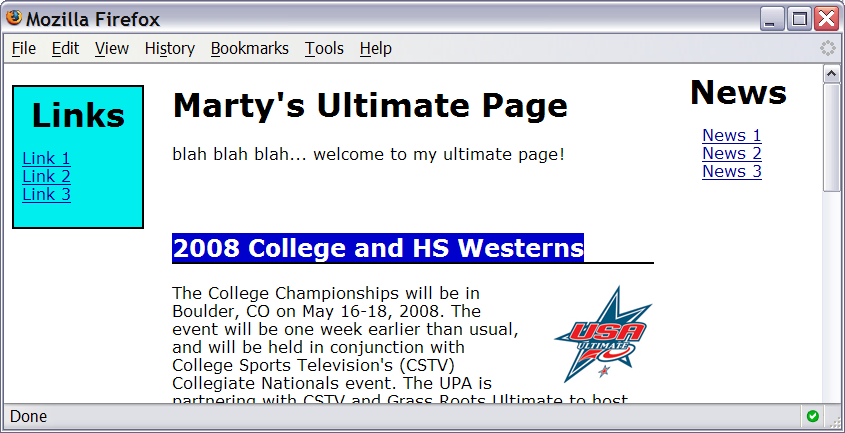
Task: Open the Bookmarks menu
Action: (249, 48)
